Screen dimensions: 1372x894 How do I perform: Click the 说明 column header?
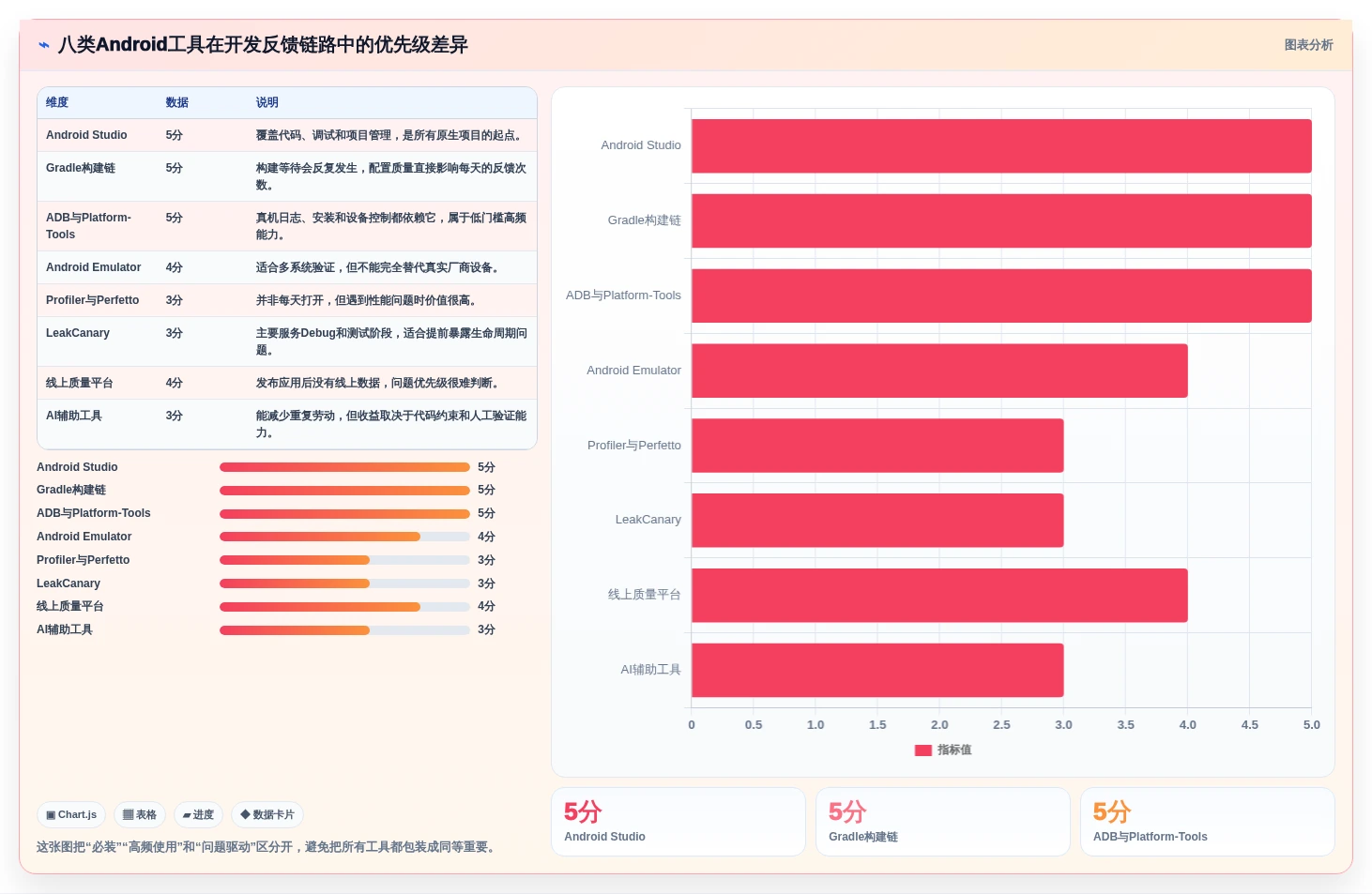click(x=267, y=102)
